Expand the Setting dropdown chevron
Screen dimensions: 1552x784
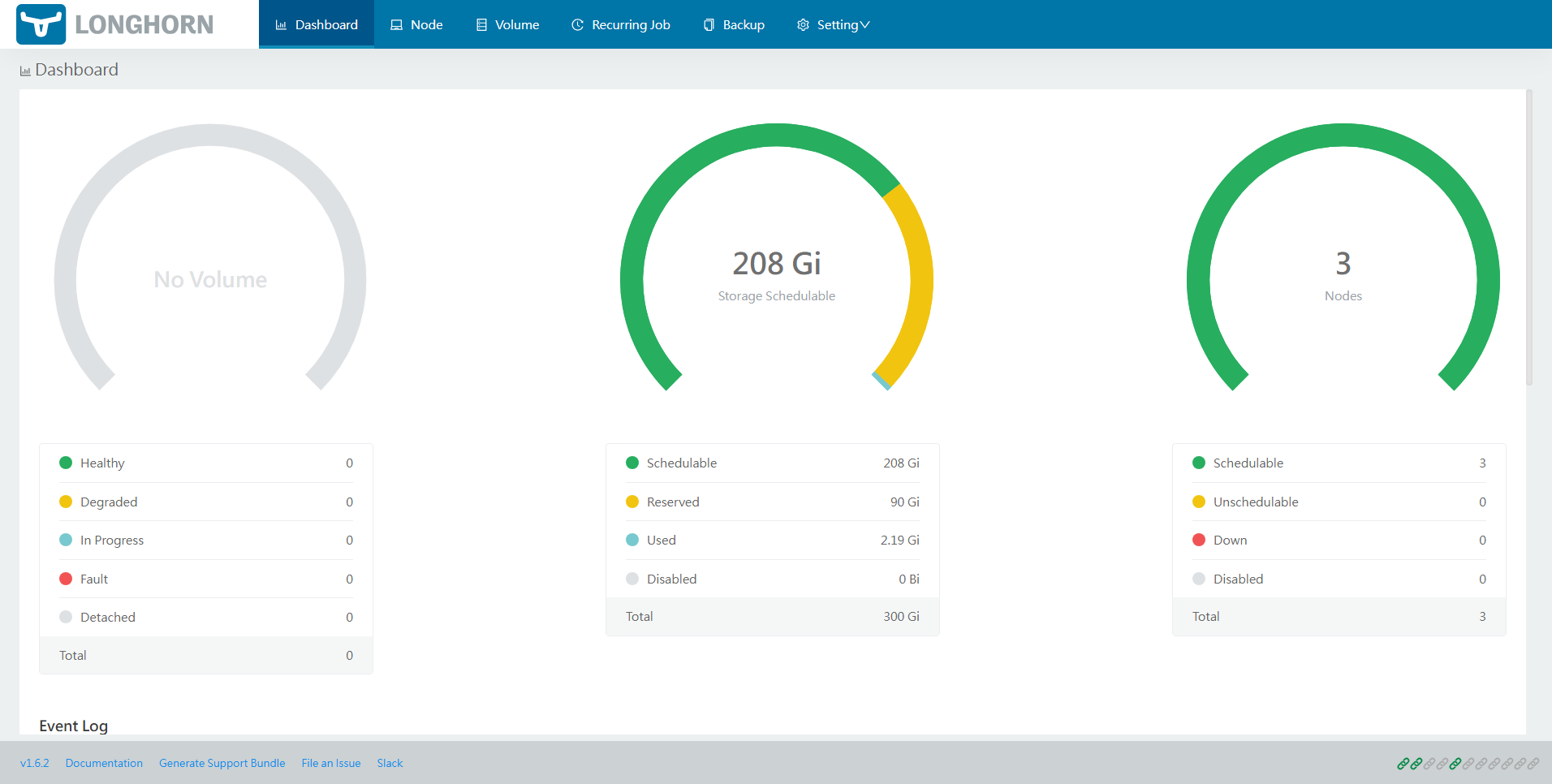coord(864,25)
